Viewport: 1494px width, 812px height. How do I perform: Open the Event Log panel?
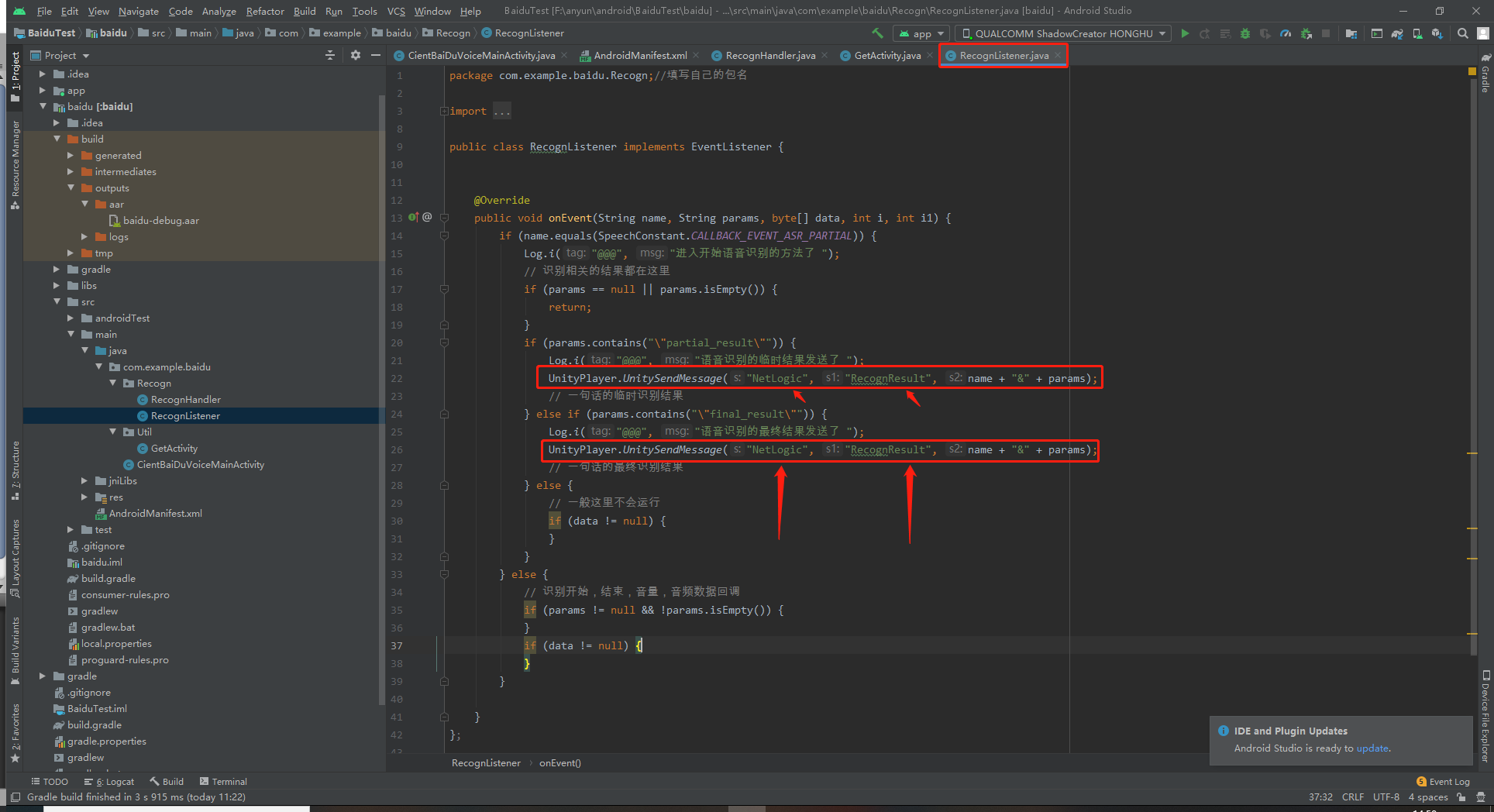tap(1443, 782)
